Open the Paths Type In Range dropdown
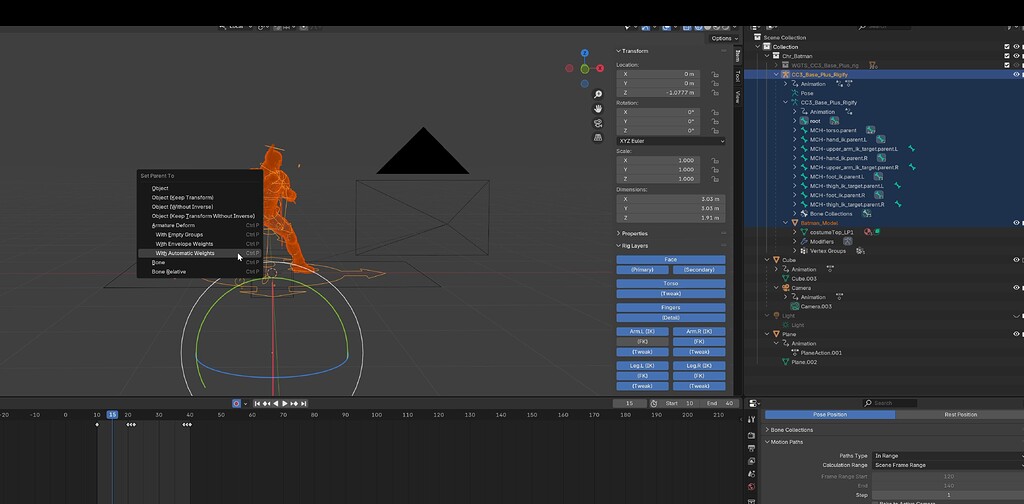 948,456
